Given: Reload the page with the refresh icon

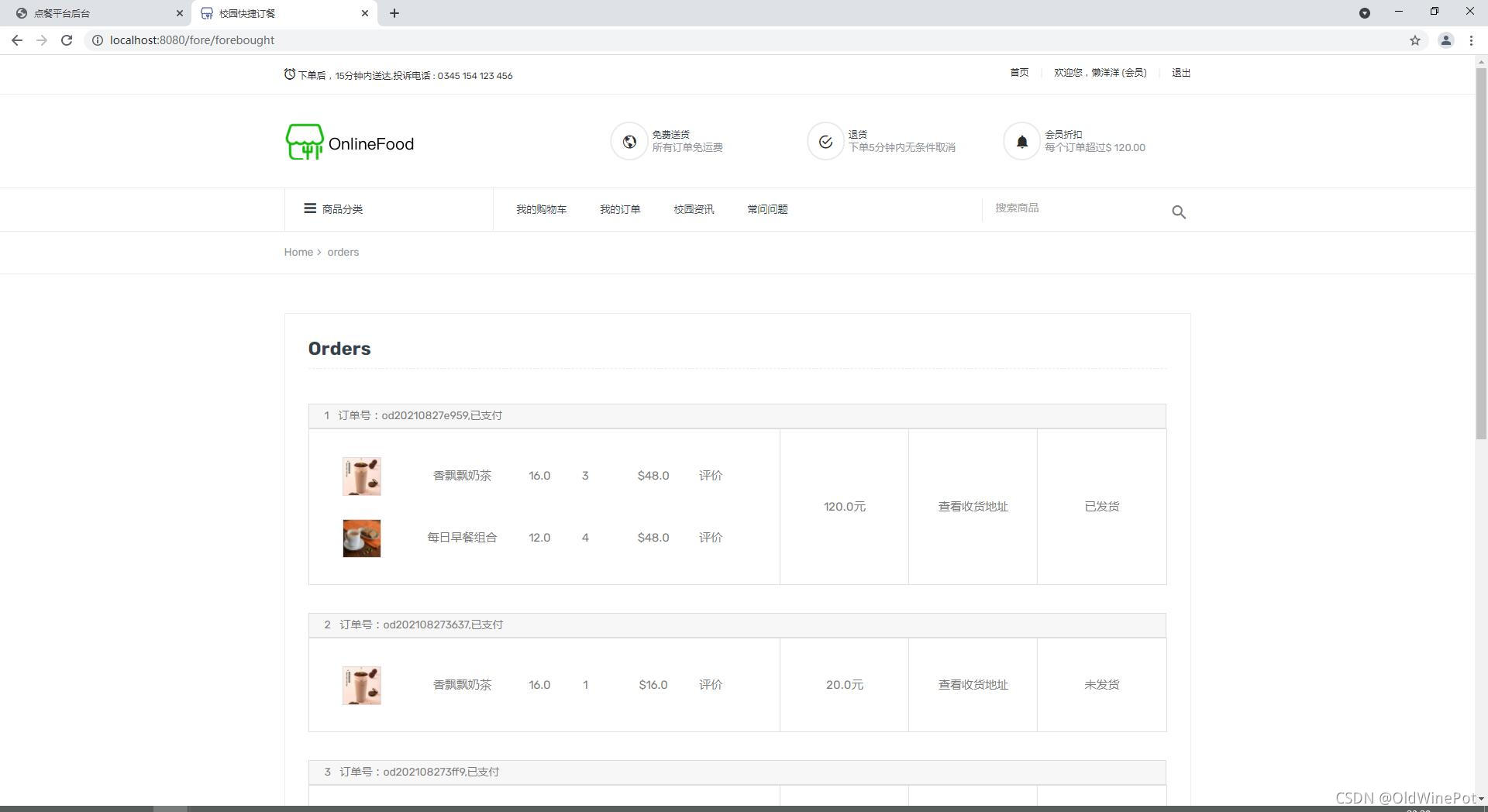Looking at the screenshot, I should click(x=67, y=40).
